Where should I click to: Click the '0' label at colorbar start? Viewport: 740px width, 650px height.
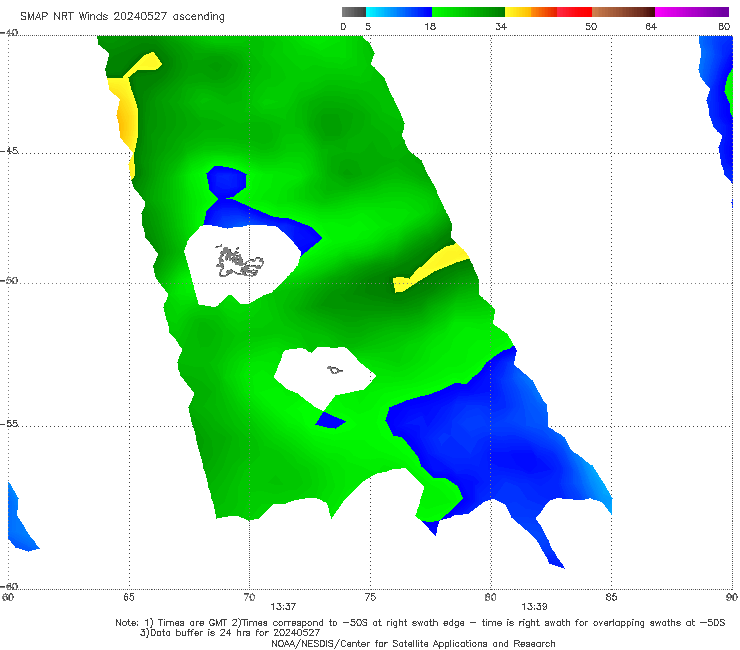click(343, 27)
